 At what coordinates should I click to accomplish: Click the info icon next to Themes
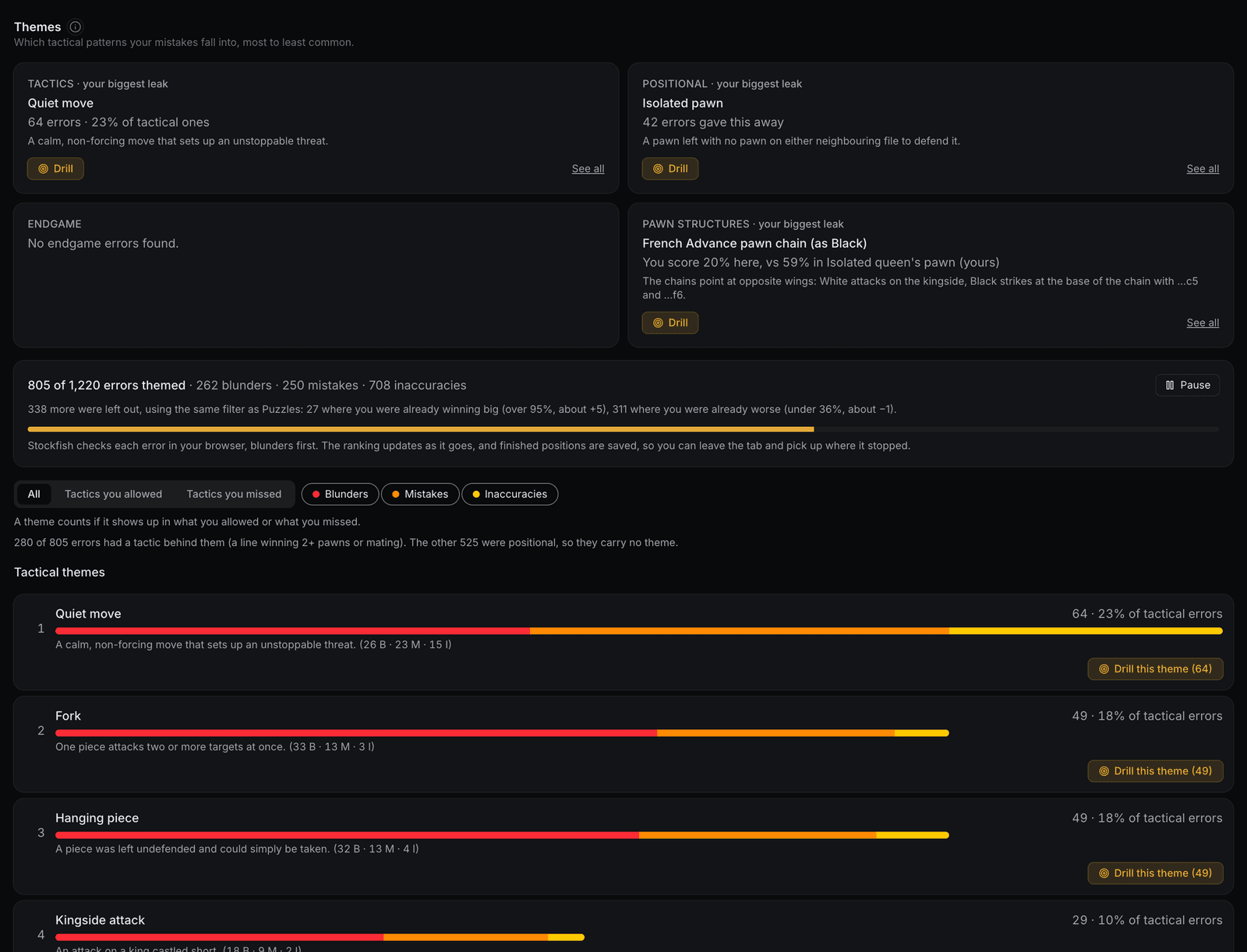click(x=76, y=26)
